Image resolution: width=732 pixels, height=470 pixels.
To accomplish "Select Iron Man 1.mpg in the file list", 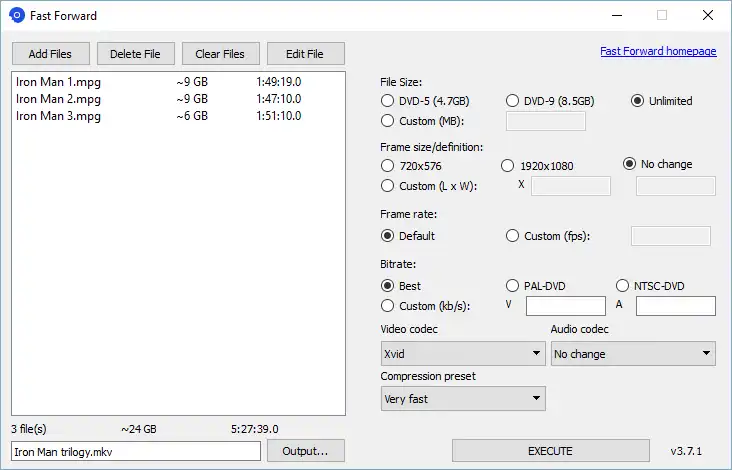I will click(x=178, y=82).
